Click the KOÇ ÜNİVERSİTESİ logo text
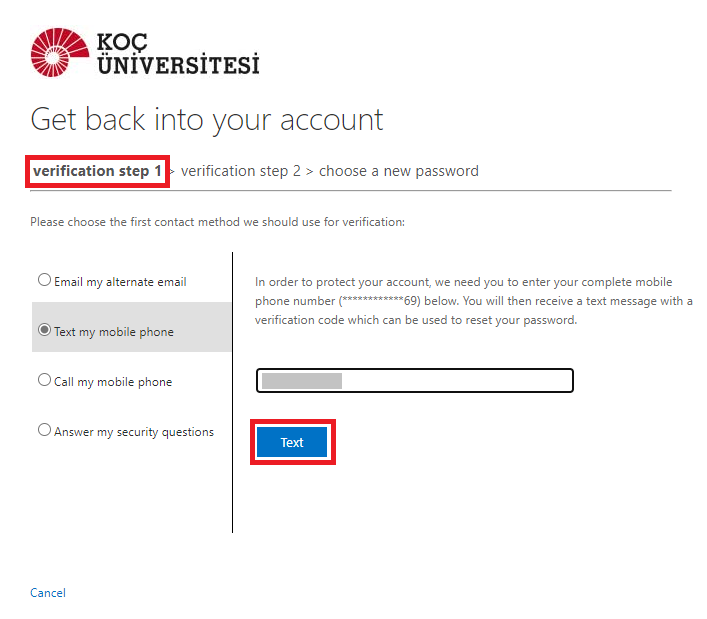This screenshot has width=707, height=619. pyautogui.click(x=178, y=55)
